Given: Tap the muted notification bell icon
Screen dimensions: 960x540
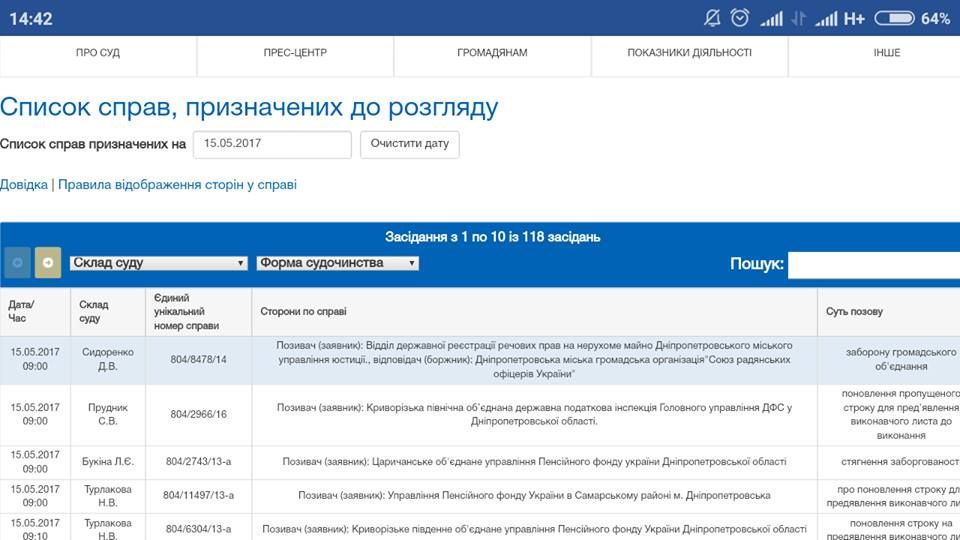Looking at the screenshot, I should [712, 18].
